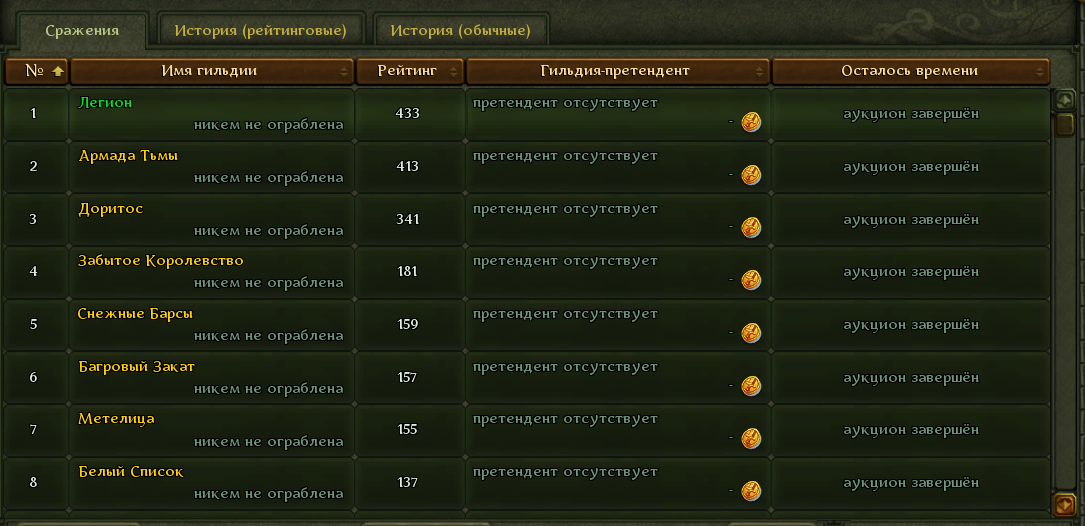
Task: Sort table by Имя гильдии column
Action: 212,71
